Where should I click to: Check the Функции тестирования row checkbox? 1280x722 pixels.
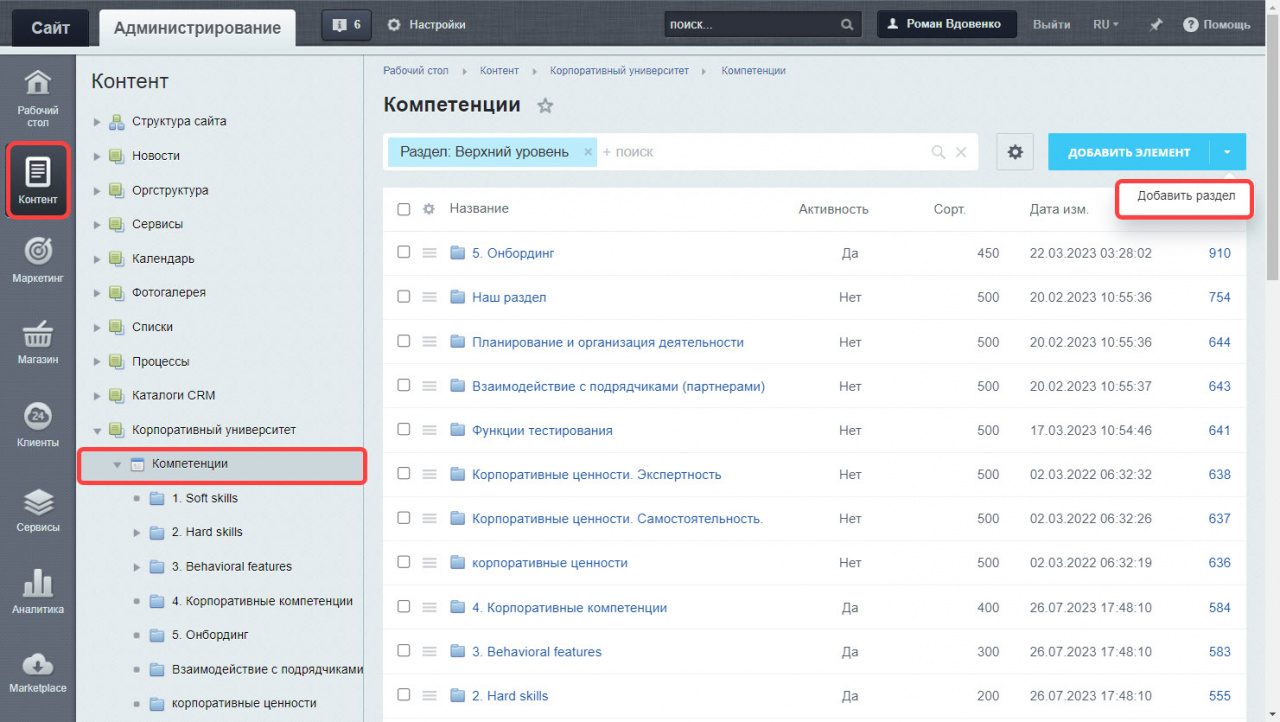coord(404,429)
